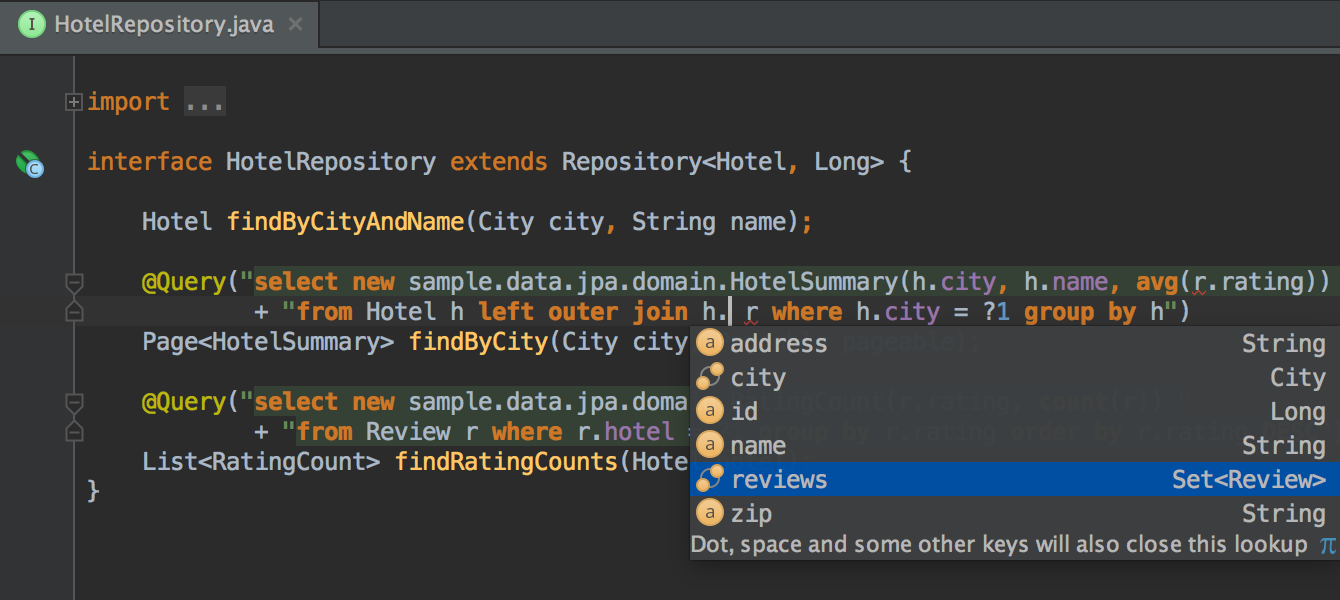The width and height of the screenshot is (1340, 600).
Task: Click the bean property icon next to city
Action: (x=710, y=377)
